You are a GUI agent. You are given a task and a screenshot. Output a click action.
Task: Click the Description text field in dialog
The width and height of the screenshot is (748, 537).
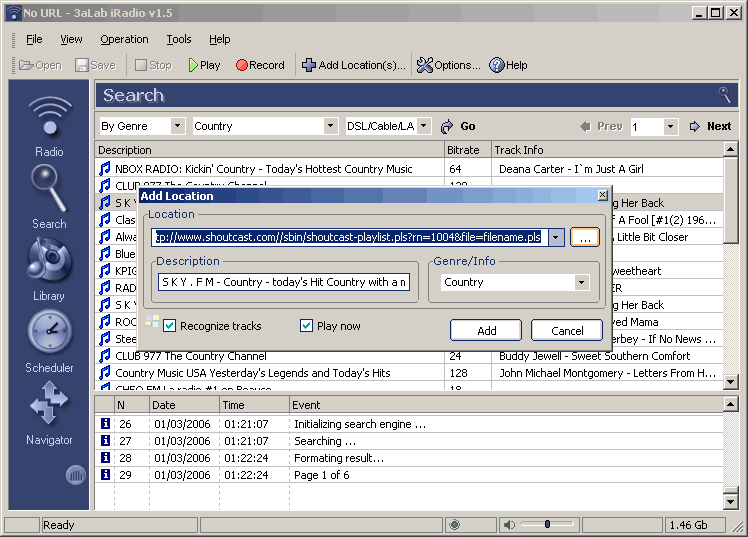click(284, 282)
